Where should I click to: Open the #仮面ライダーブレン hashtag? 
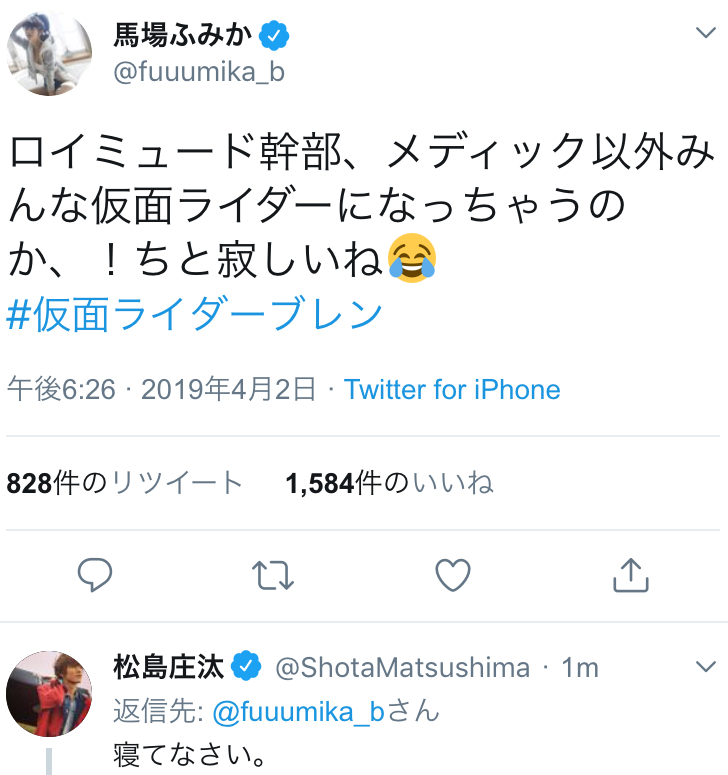195,314
